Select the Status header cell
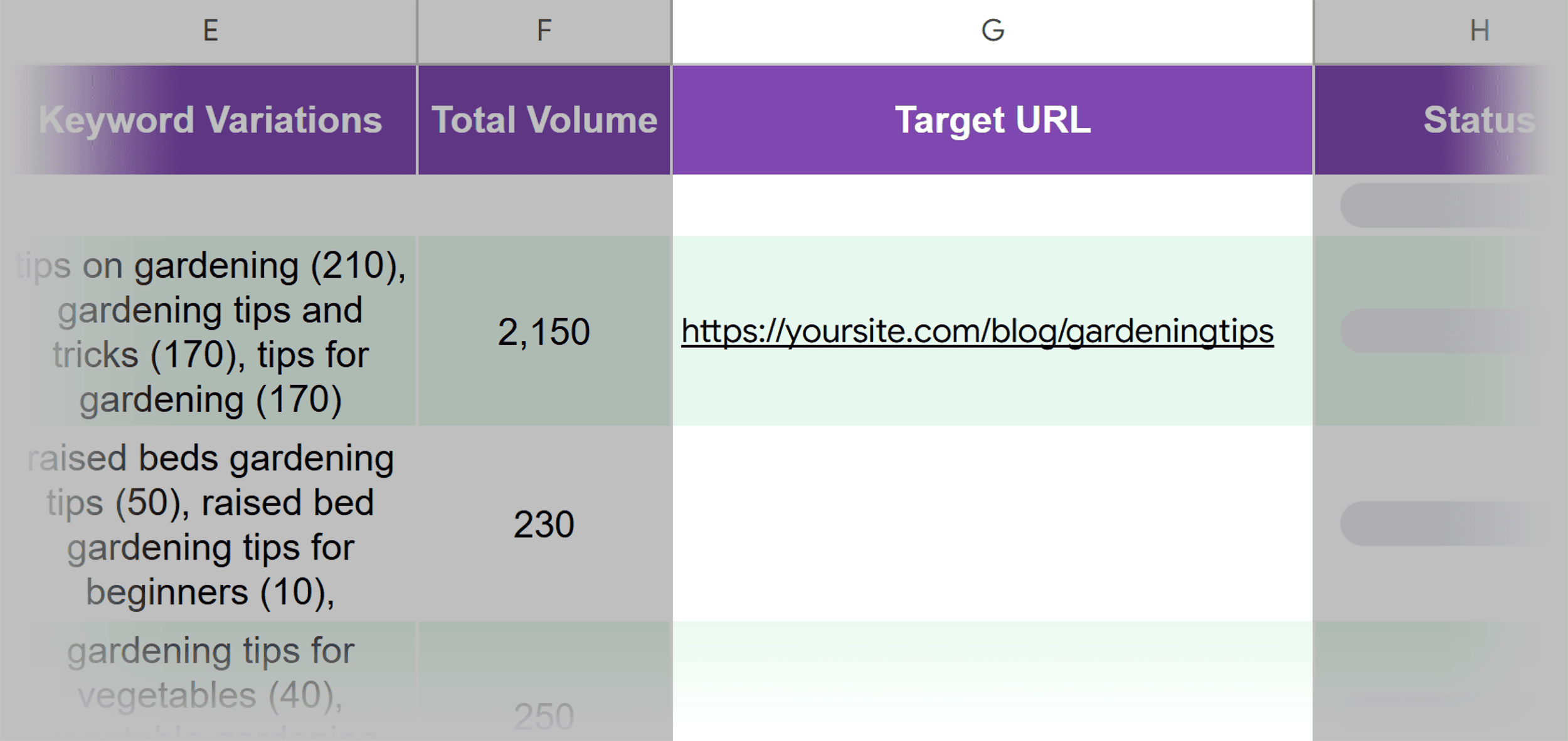Viewport: 1568px width, 741px height. [x=1479, y=120]
